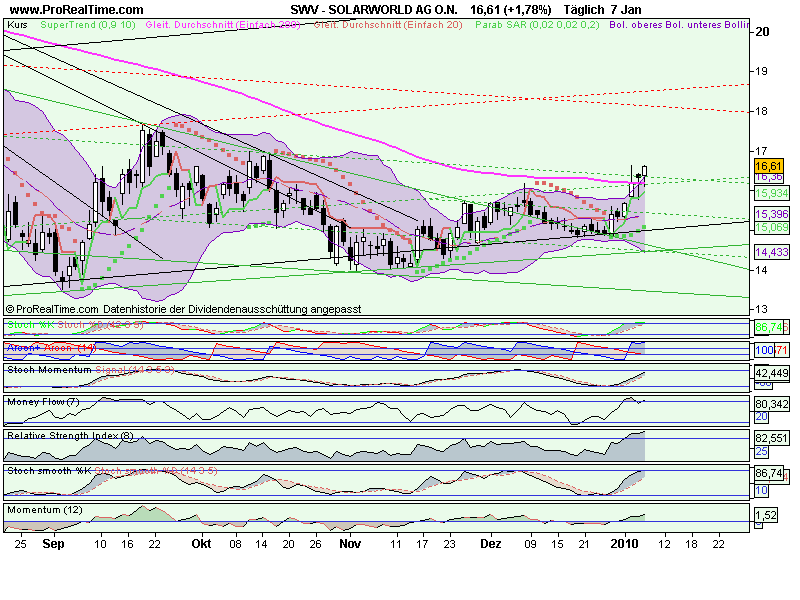Click the Sep label on date axis

coord(53,543)
